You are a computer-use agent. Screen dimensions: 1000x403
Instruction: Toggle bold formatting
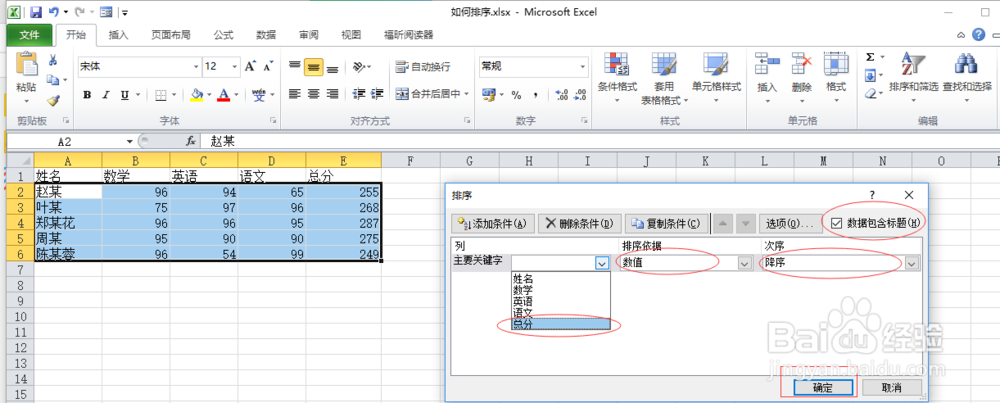pyautogui.click(x=87, y=95)
